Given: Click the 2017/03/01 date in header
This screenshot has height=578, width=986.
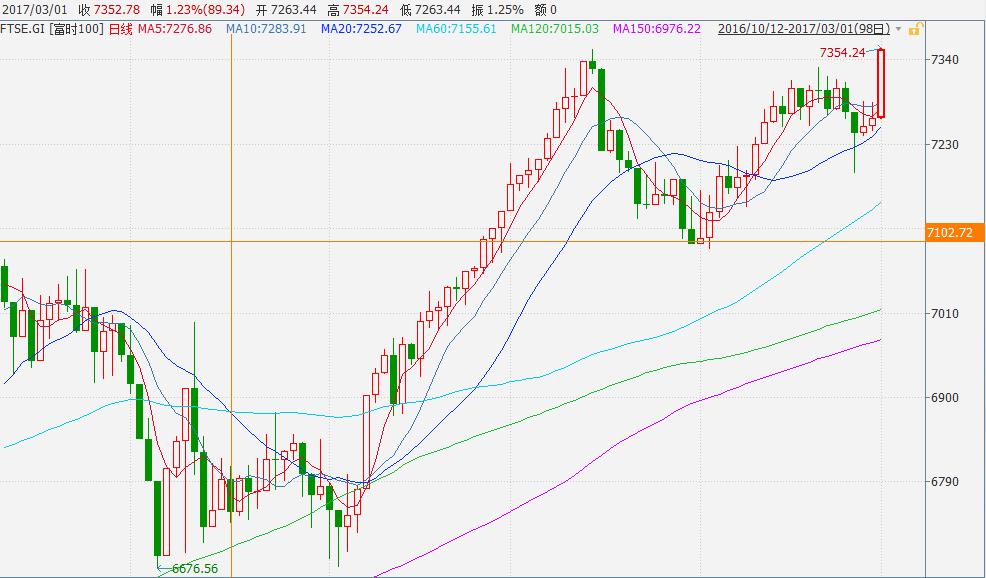Looking at the screenshot, I should [34, 9].
